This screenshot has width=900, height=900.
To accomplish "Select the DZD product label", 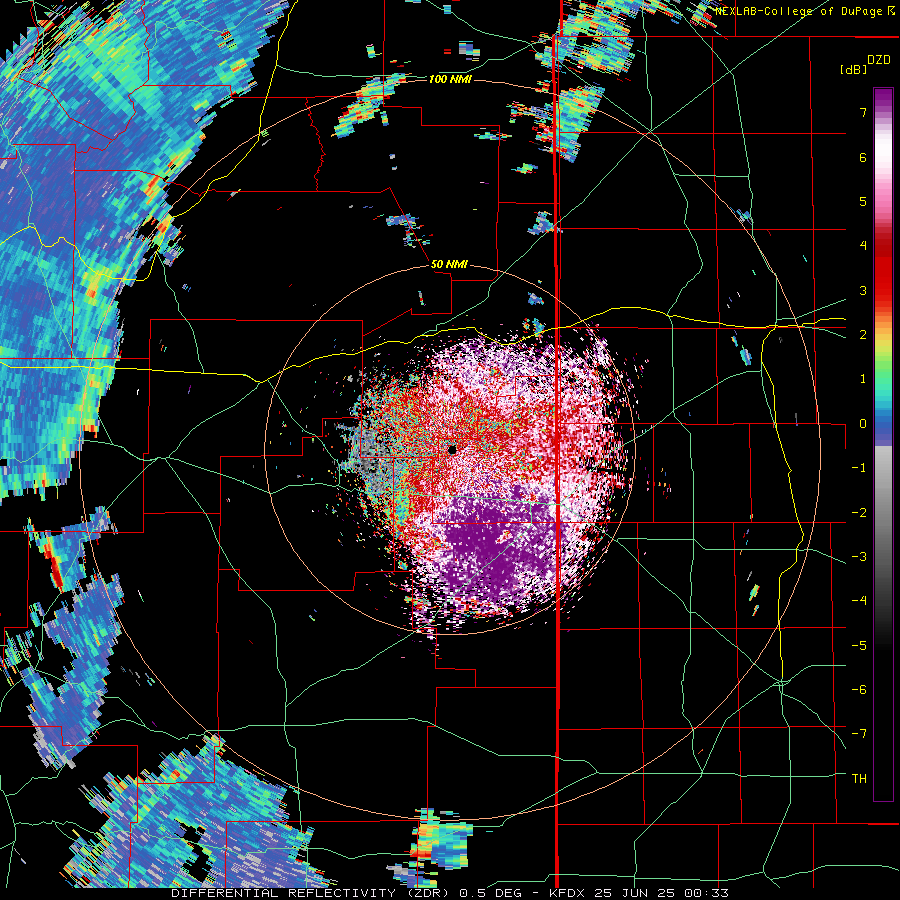I will 879,60.
